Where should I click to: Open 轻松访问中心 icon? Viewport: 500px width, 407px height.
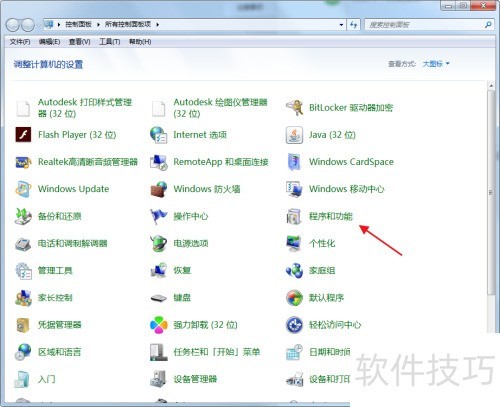[x=294, y=325]
